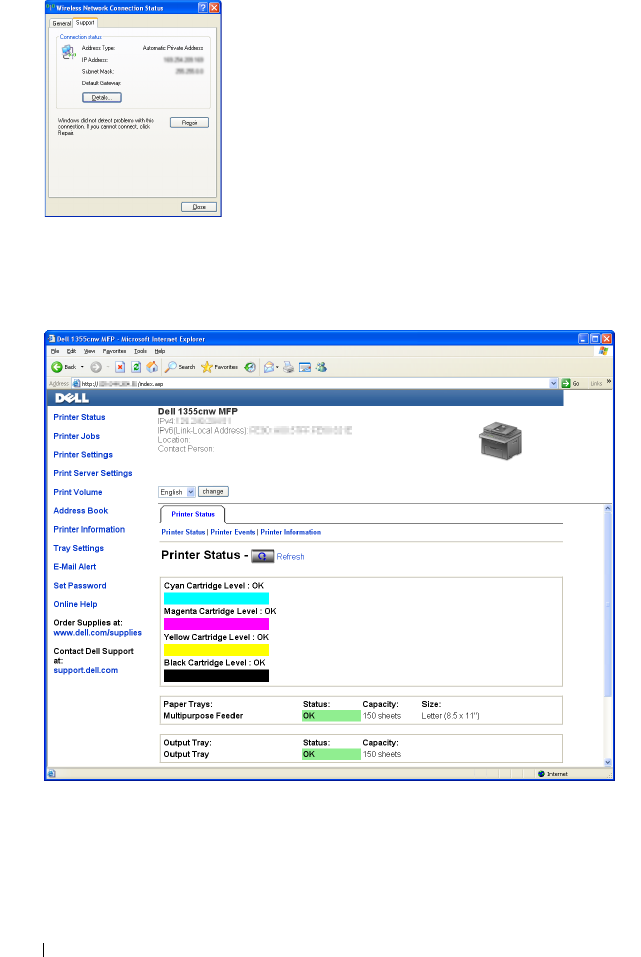Screen dimensions: 641x957
Task: Open the Print Volume link
Action: coord(78,492)
